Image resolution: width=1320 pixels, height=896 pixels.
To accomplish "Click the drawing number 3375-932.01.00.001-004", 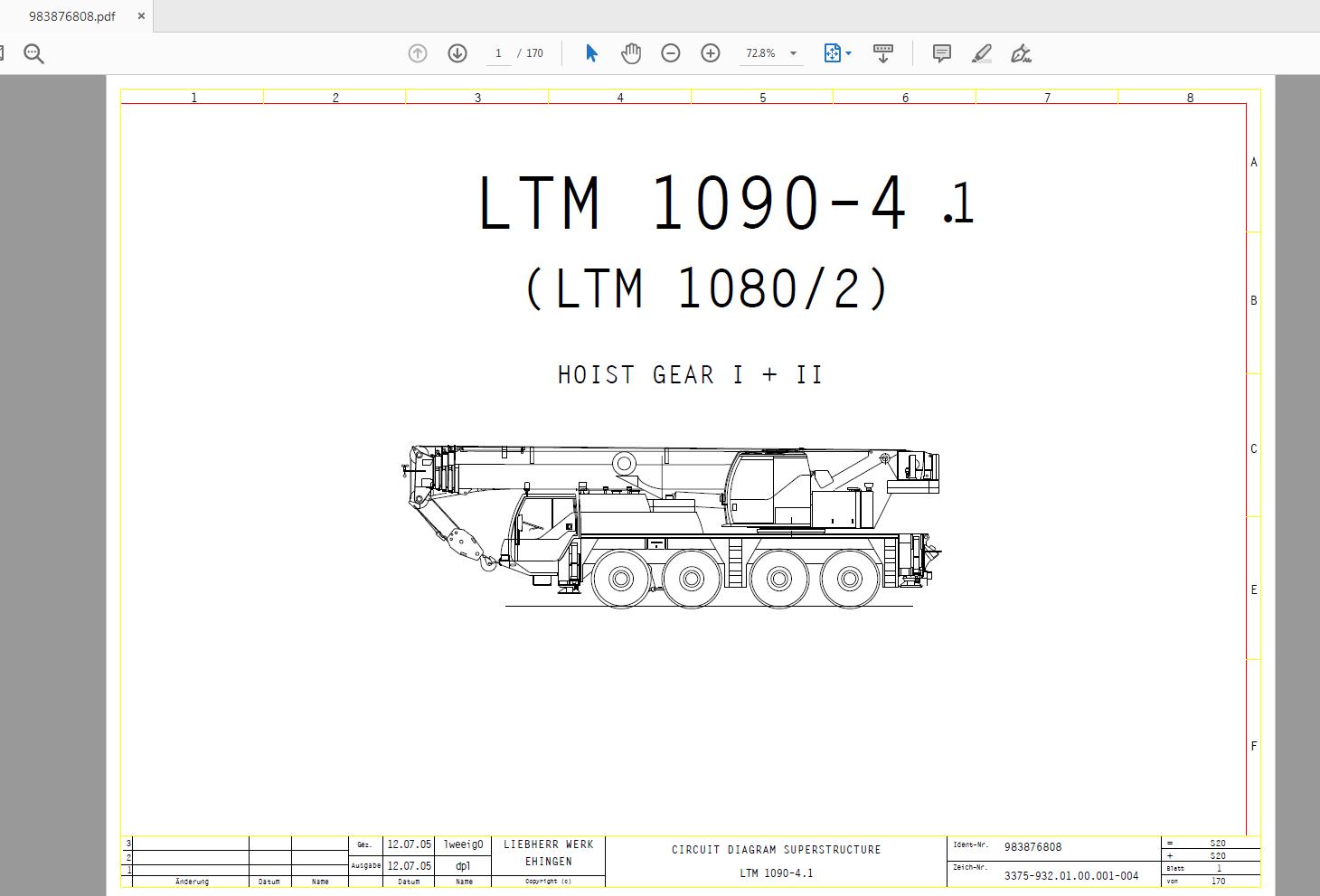I will pyautogui.click(x=1071, y=875).
